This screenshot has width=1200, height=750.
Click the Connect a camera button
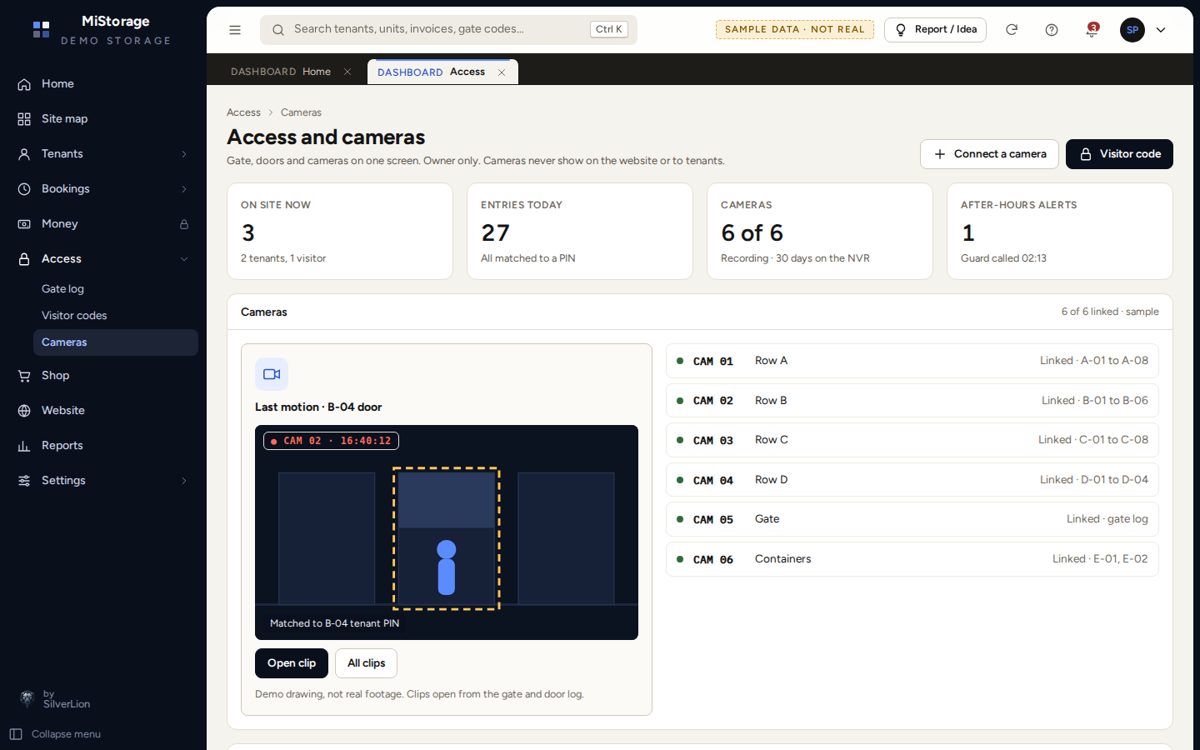989,154
